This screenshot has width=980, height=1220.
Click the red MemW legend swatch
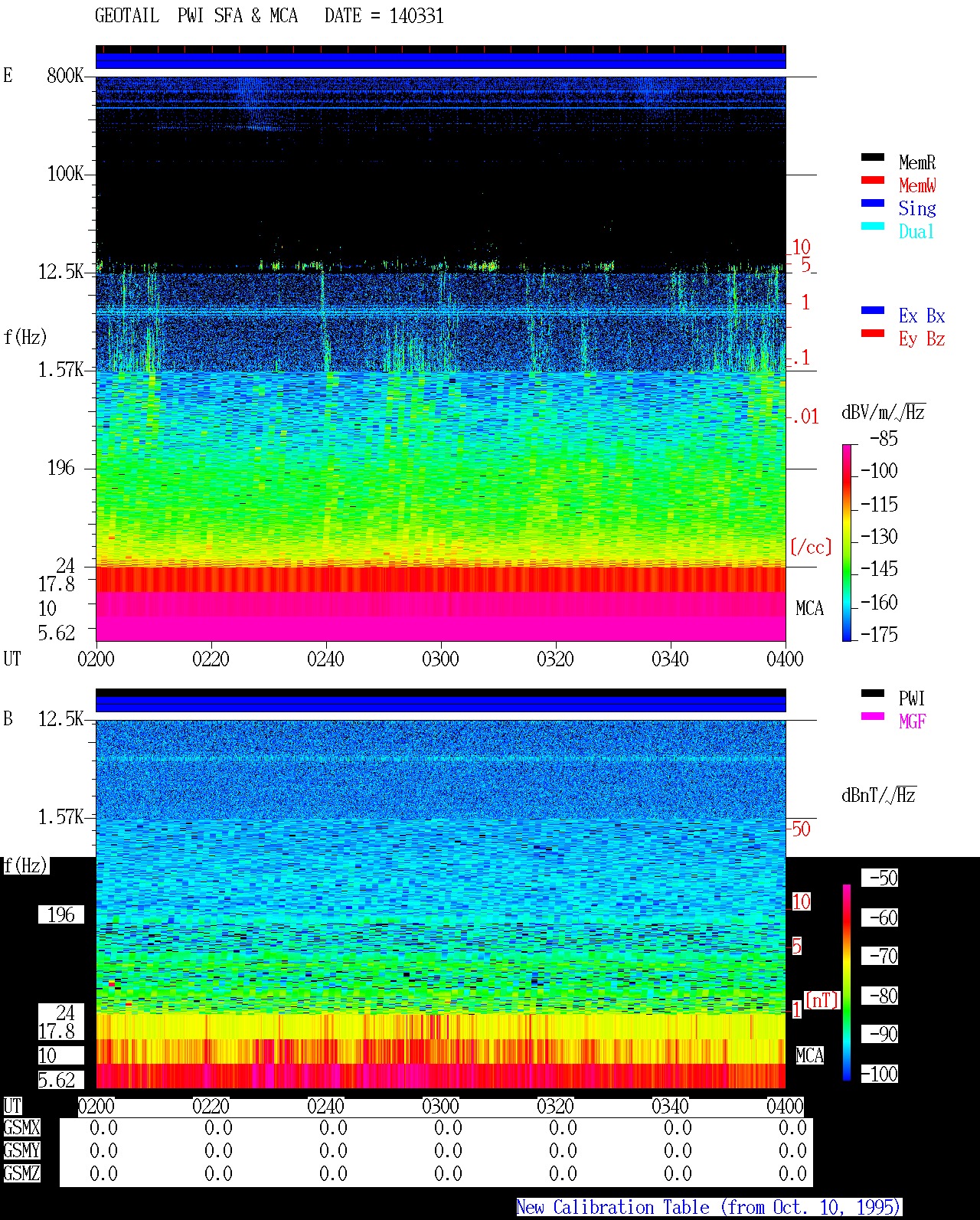pos(872,180)
